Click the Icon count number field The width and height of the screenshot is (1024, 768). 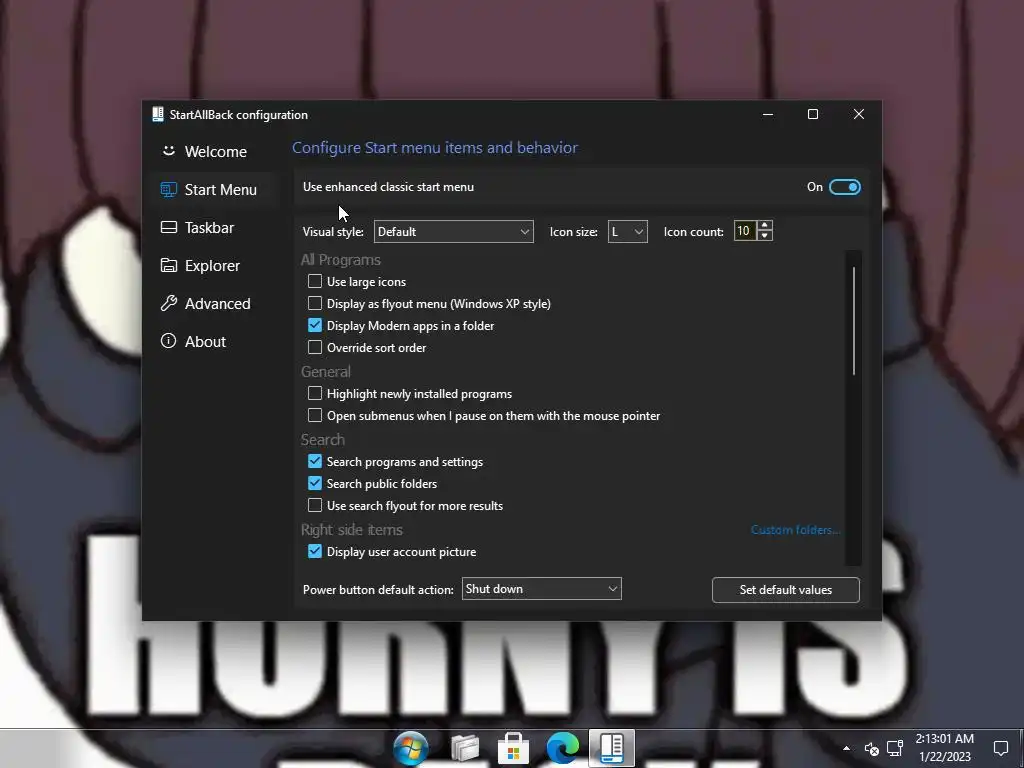click(744, 231)
